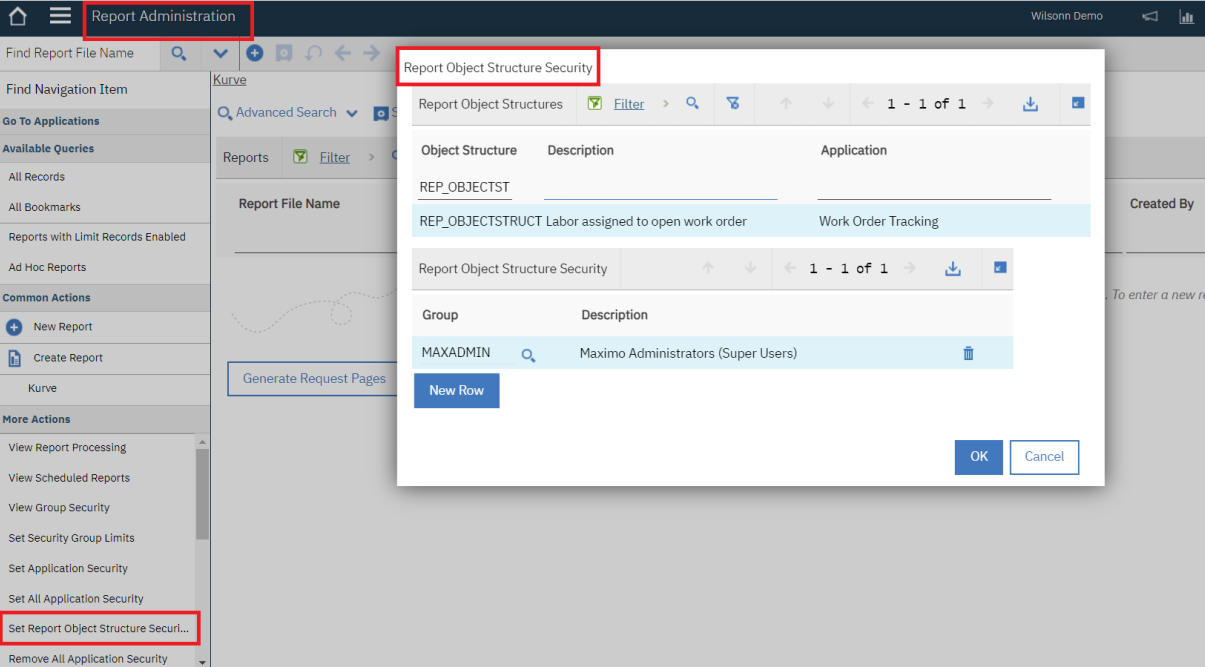Delete the MAXADMIN group row
Screen dimensions: 1205x667
[967, 352]
